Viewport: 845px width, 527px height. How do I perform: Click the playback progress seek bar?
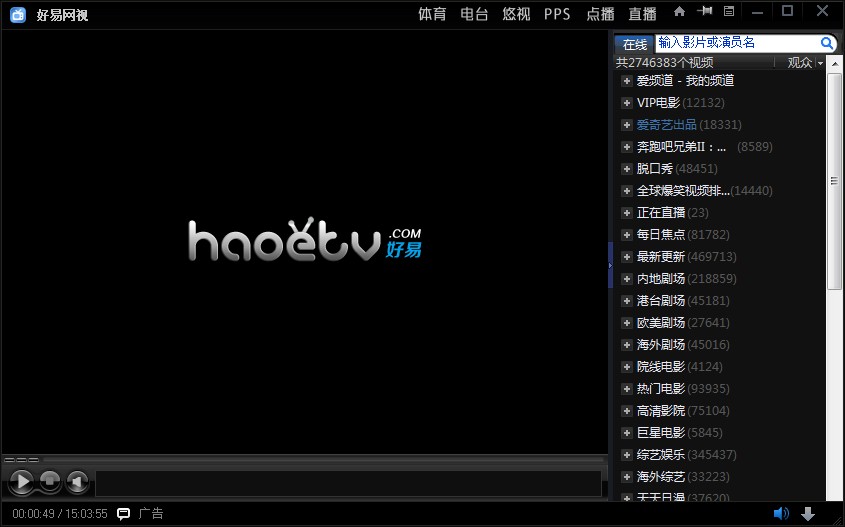pos(323,460)
